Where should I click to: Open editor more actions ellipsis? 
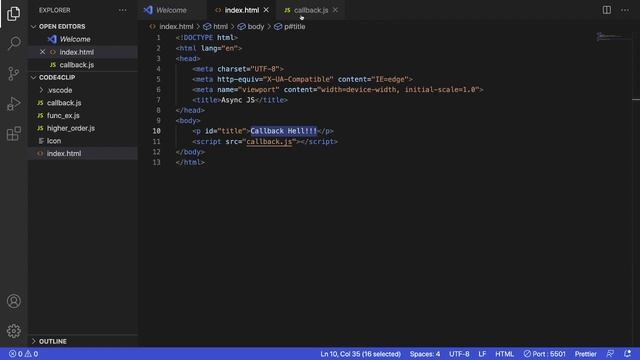click(625, 10)
